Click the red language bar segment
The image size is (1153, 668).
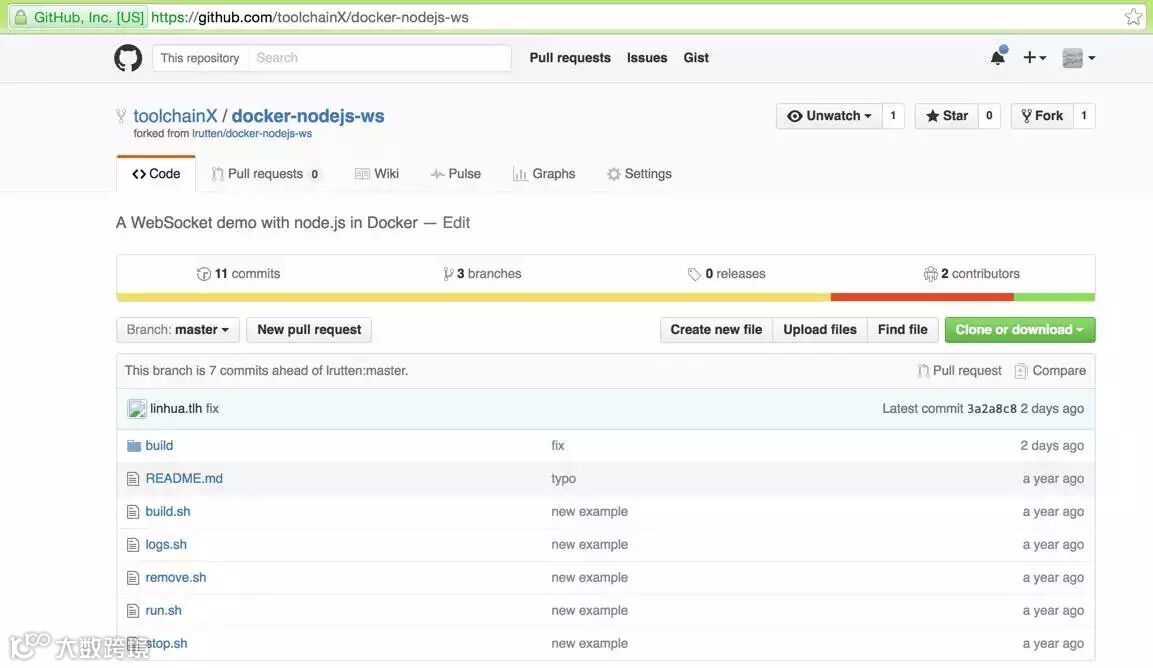[922, 297]
